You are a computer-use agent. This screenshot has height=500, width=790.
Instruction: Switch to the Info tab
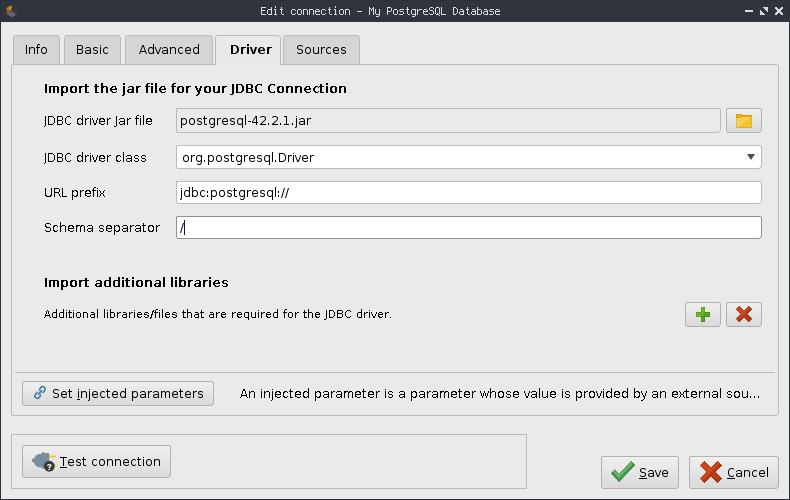[36, 50]
